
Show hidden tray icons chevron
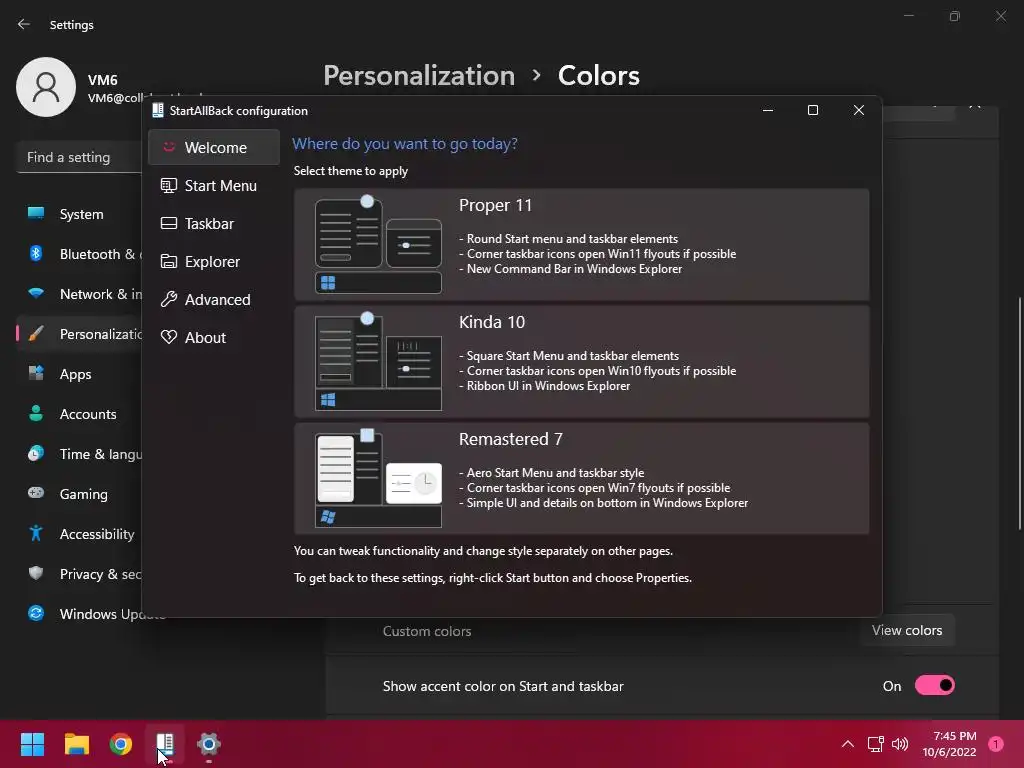[x=848, y=744]
